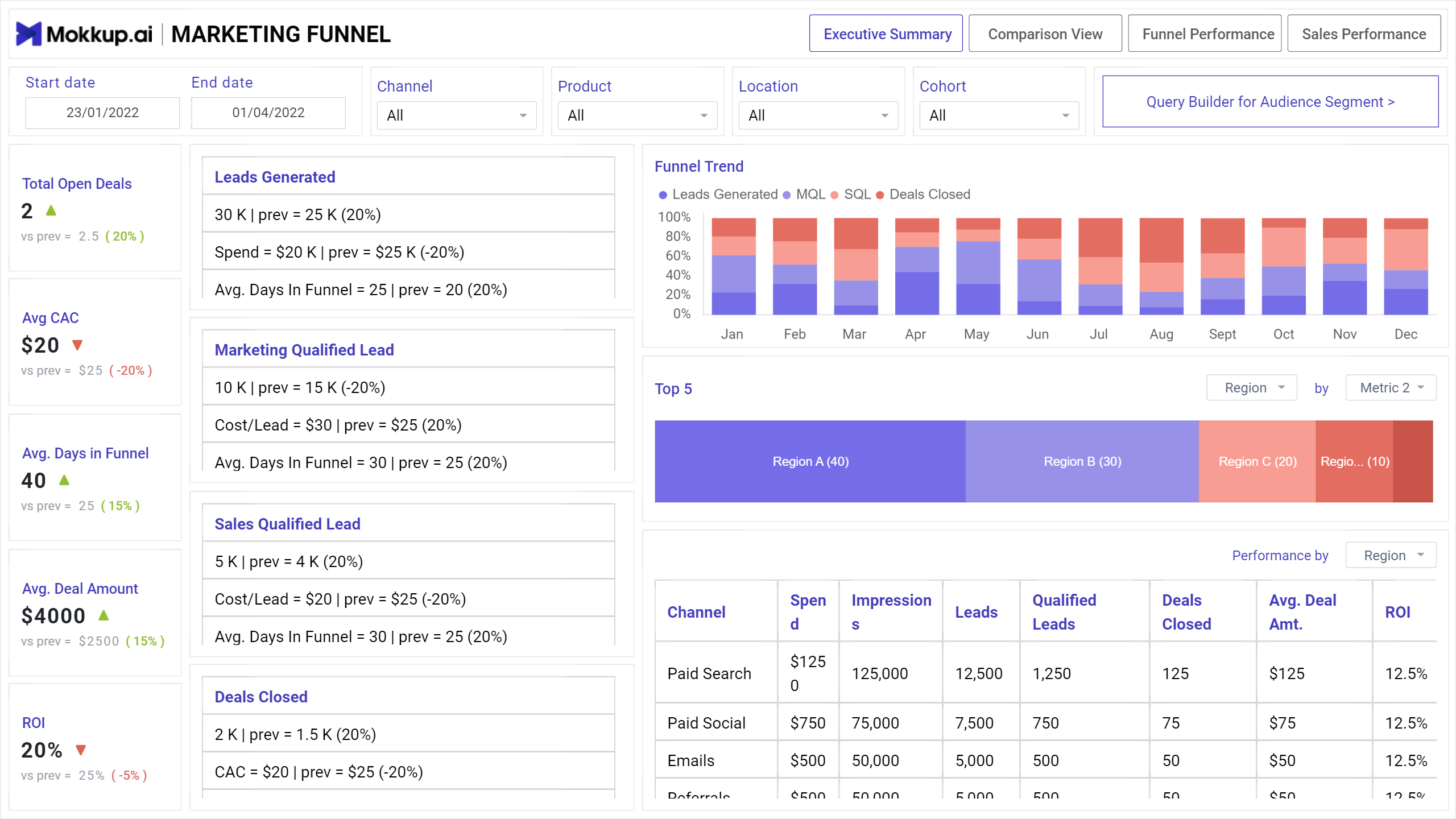Screen dimensions: 1456x819
Task: Switch to the Comparison View tab
Action: pyautogui.click(x=1045, y=34)
